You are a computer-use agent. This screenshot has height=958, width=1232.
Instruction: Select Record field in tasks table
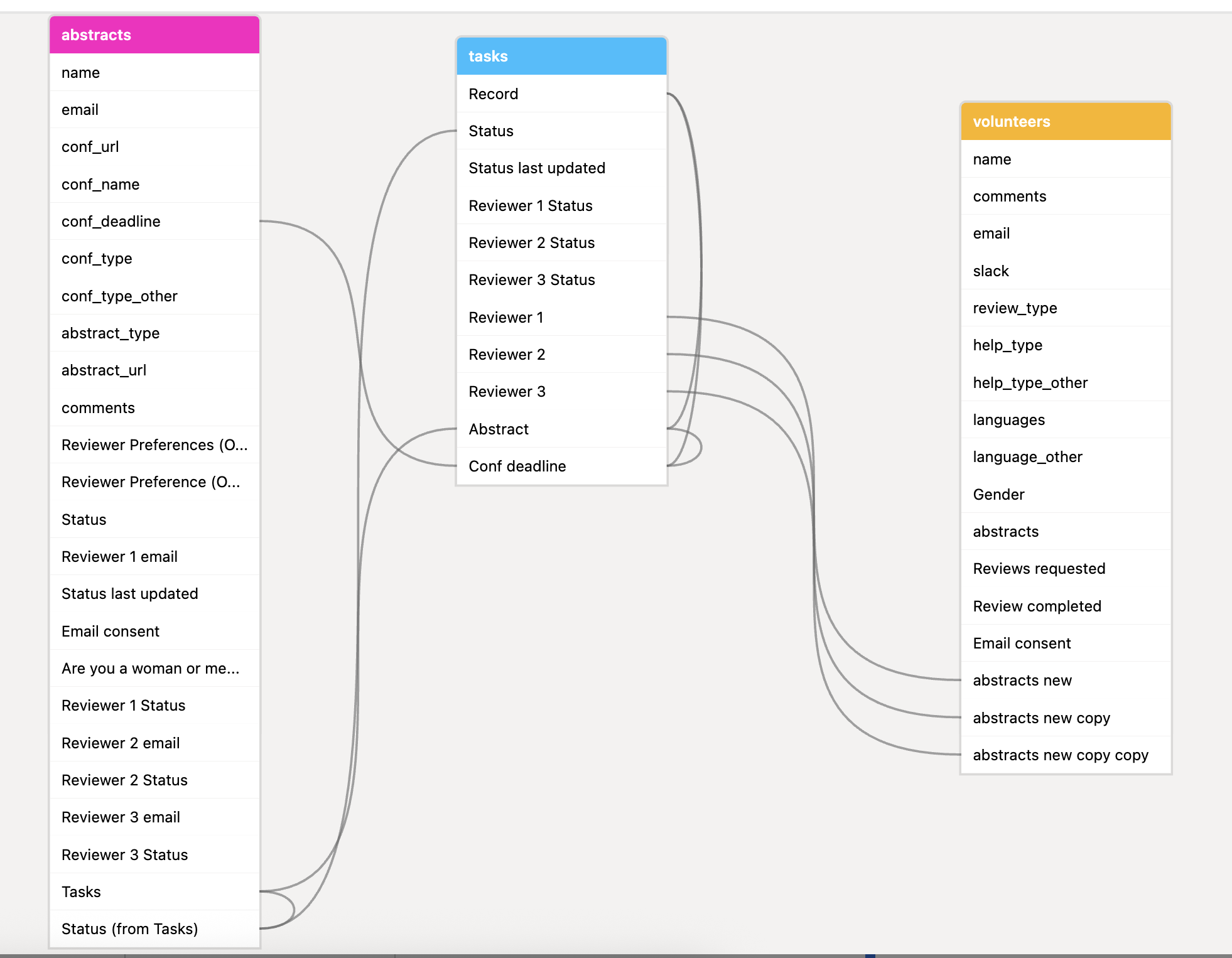pos(561,94)
